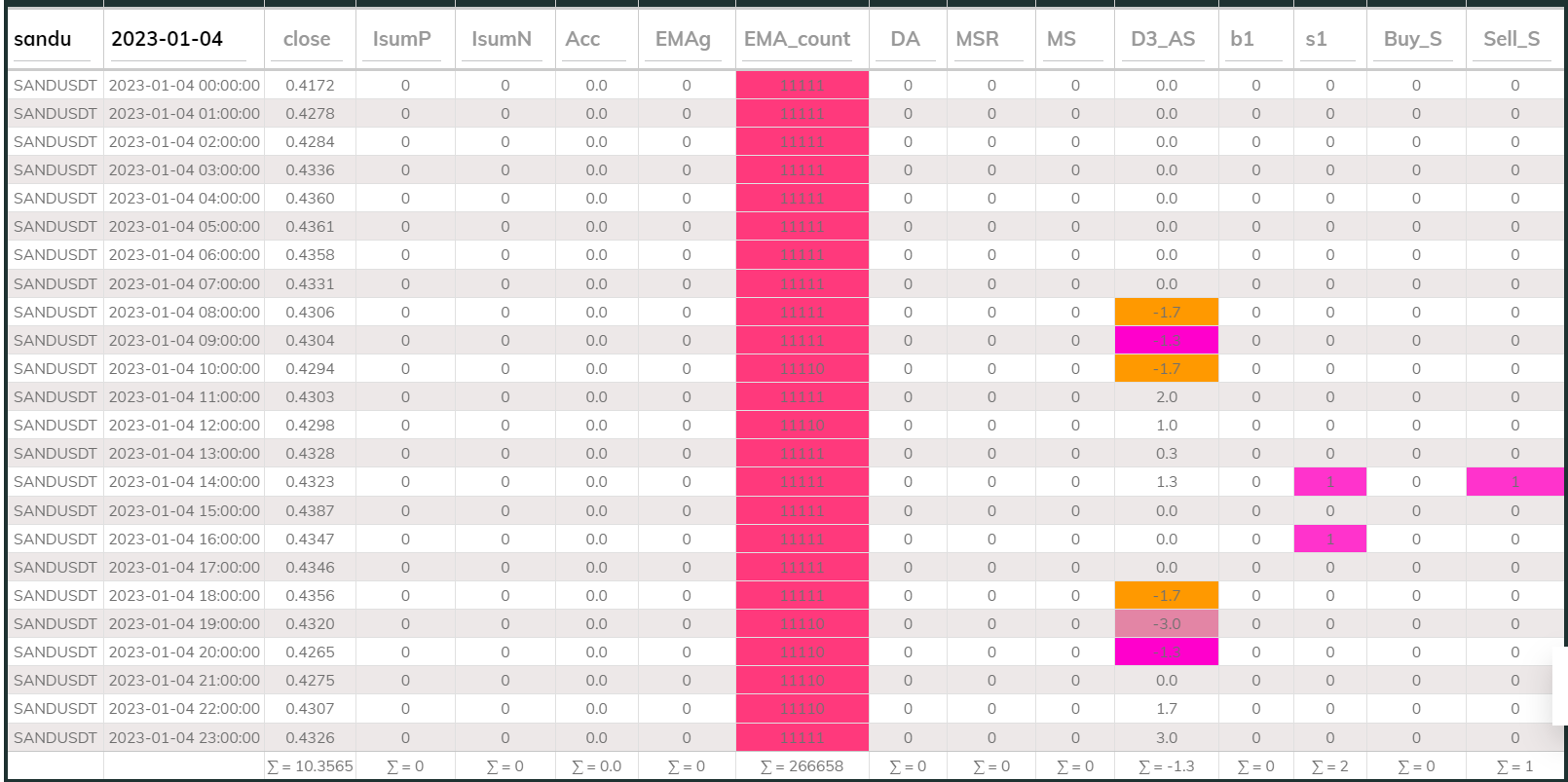Click the highlighted s1 cell at 16:00:00
1568x782 pixels.
(x=1329, y=539)
